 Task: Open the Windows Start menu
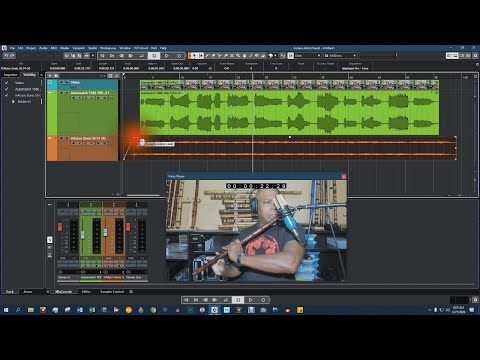click(x=6, y=310)
